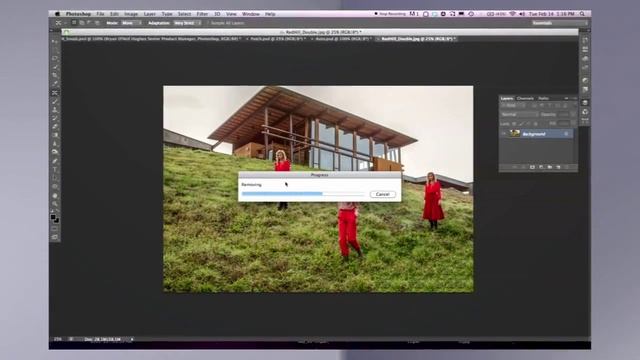Select the Horizontal Type tool
Image resolution: width=640 pixels, height=360 pixels.
(x=55, y=169)
